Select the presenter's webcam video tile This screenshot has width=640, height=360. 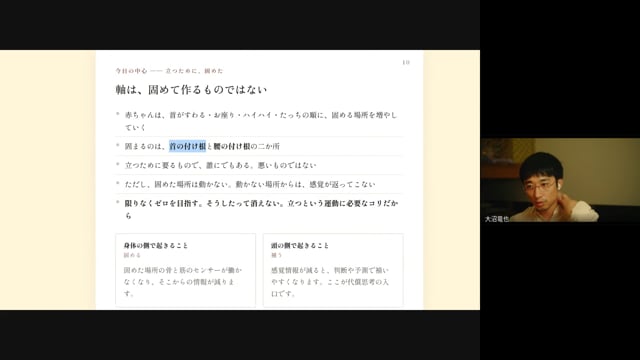point(560,180)
